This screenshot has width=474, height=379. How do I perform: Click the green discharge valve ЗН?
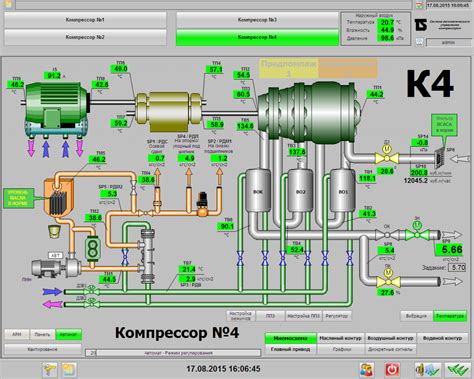tap(417, 234)
